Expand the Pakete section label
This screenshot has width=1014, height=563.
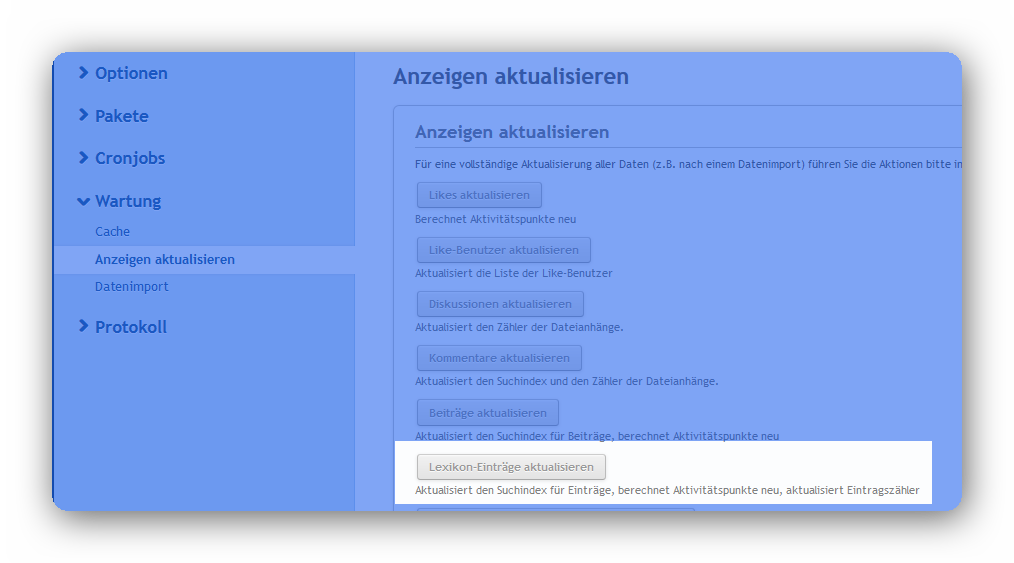121,116
